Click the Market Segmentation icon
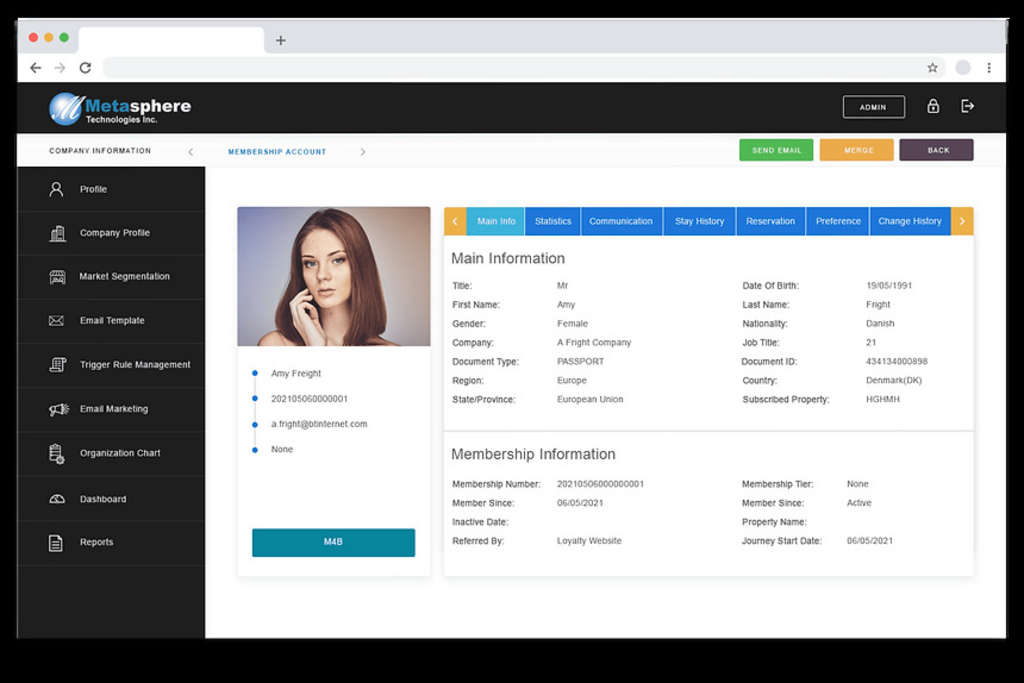Image resolution: width=1024 pixels, height=683 pixels. tap(58, 277)
